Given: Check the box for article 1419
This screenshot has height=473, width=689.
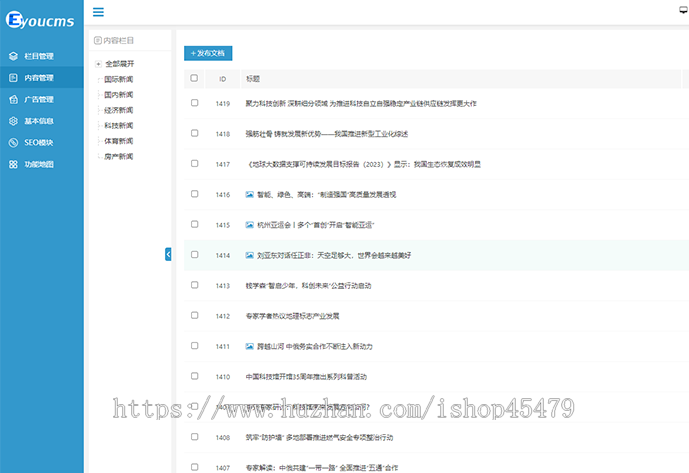Looking at the screenshot, I should (195, 102).
